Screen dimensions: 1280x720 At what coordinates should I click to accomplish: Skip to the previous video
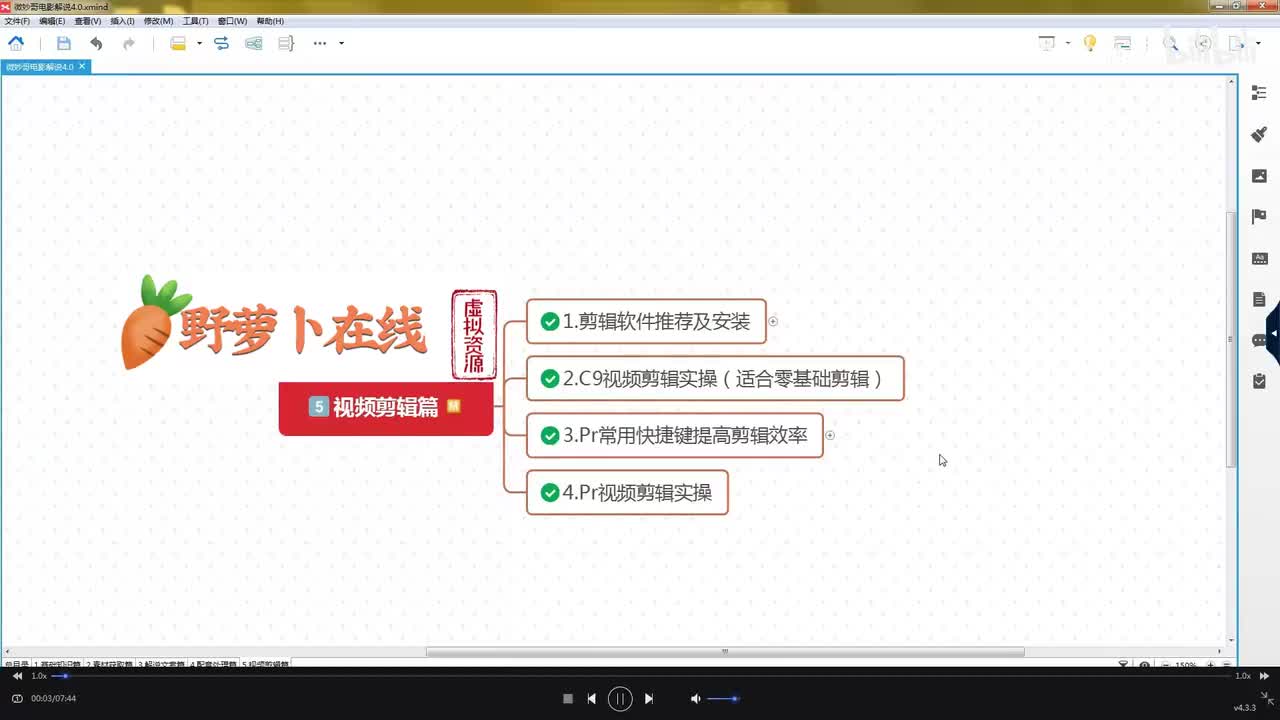[592, 699]
